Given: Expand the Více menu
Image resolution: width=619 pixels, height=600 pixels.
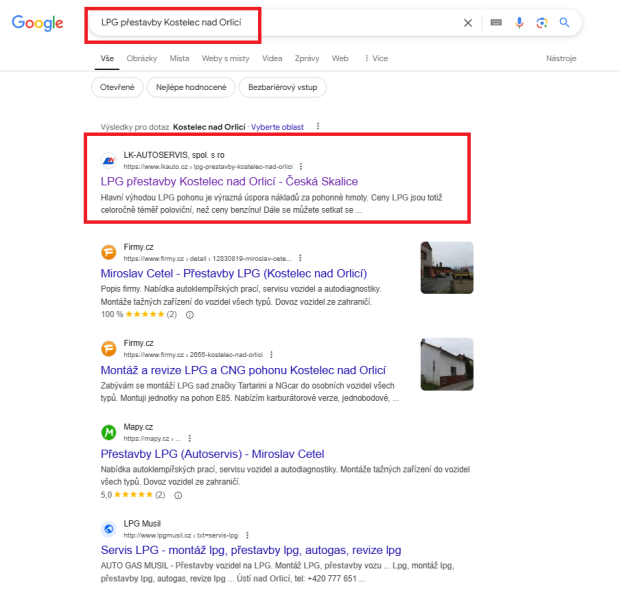Looking at the screenshot, I should [376, 58].
